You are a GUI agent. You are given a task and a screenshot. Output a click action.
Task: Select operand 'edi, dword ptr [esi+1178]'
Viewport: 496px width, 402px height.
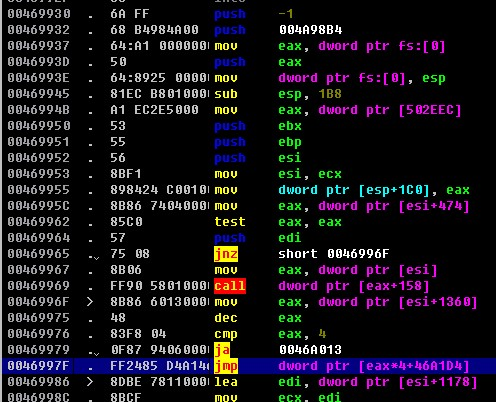pos(378,382)
